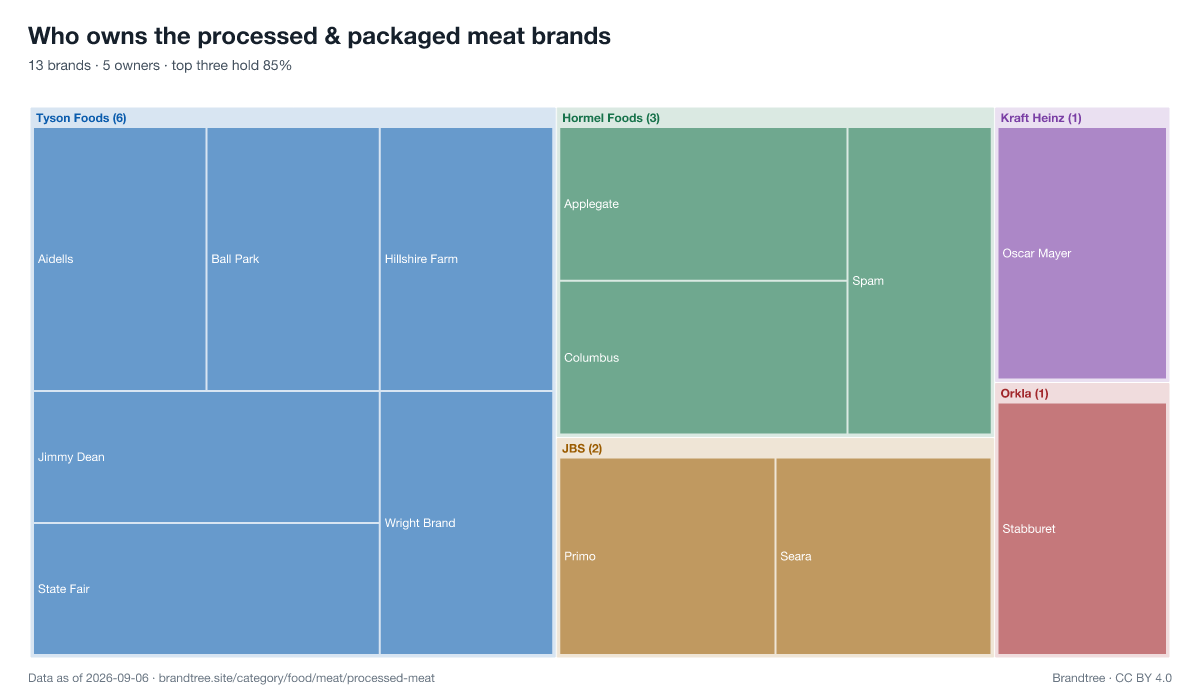The width and height of the screenshot is (1200, 700).
Task: Select the Hormel Foods (3) header
Action: 611,118
